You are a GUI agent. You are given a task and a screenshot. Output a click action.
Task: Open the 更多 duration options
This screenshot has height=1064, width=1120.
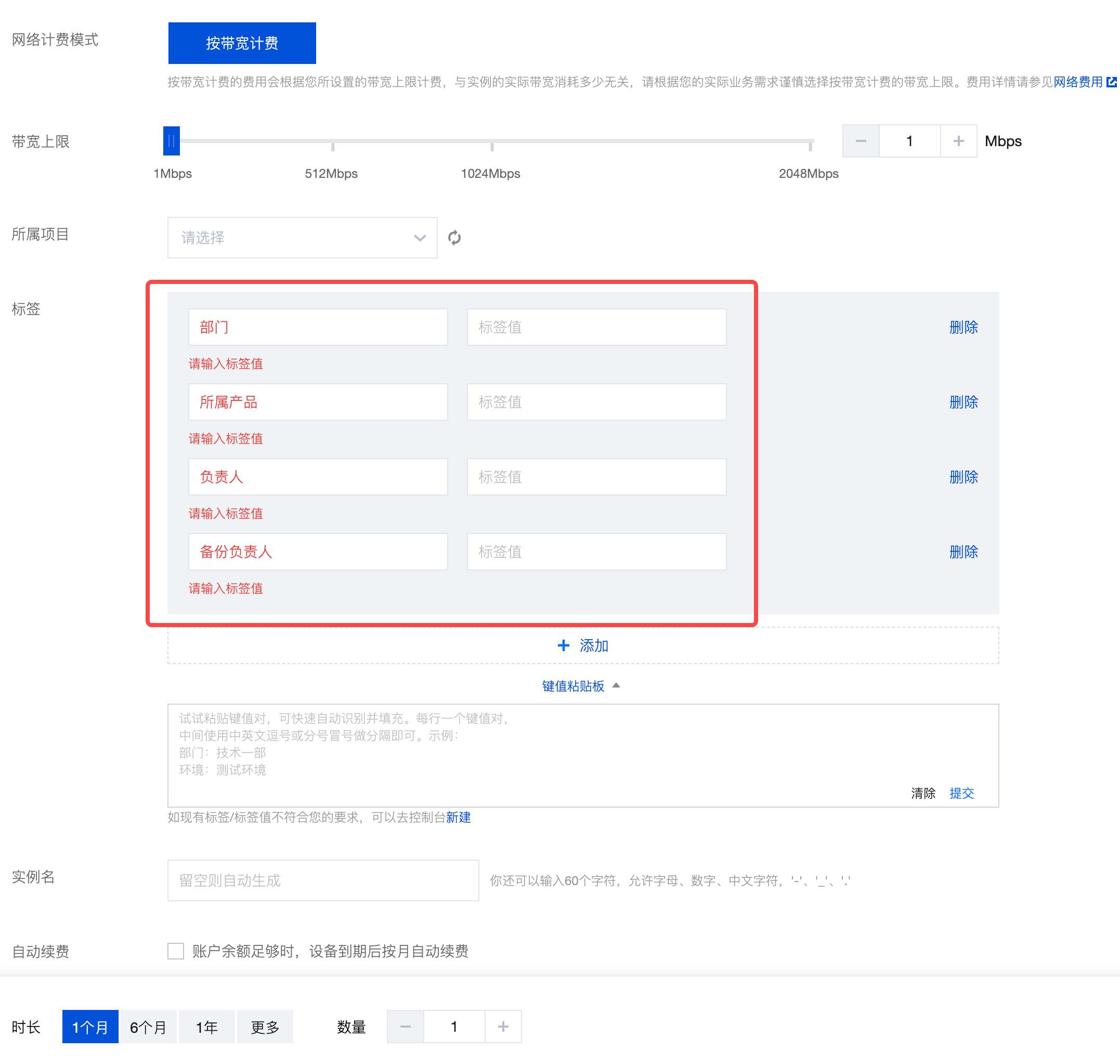pos(265,1027)
